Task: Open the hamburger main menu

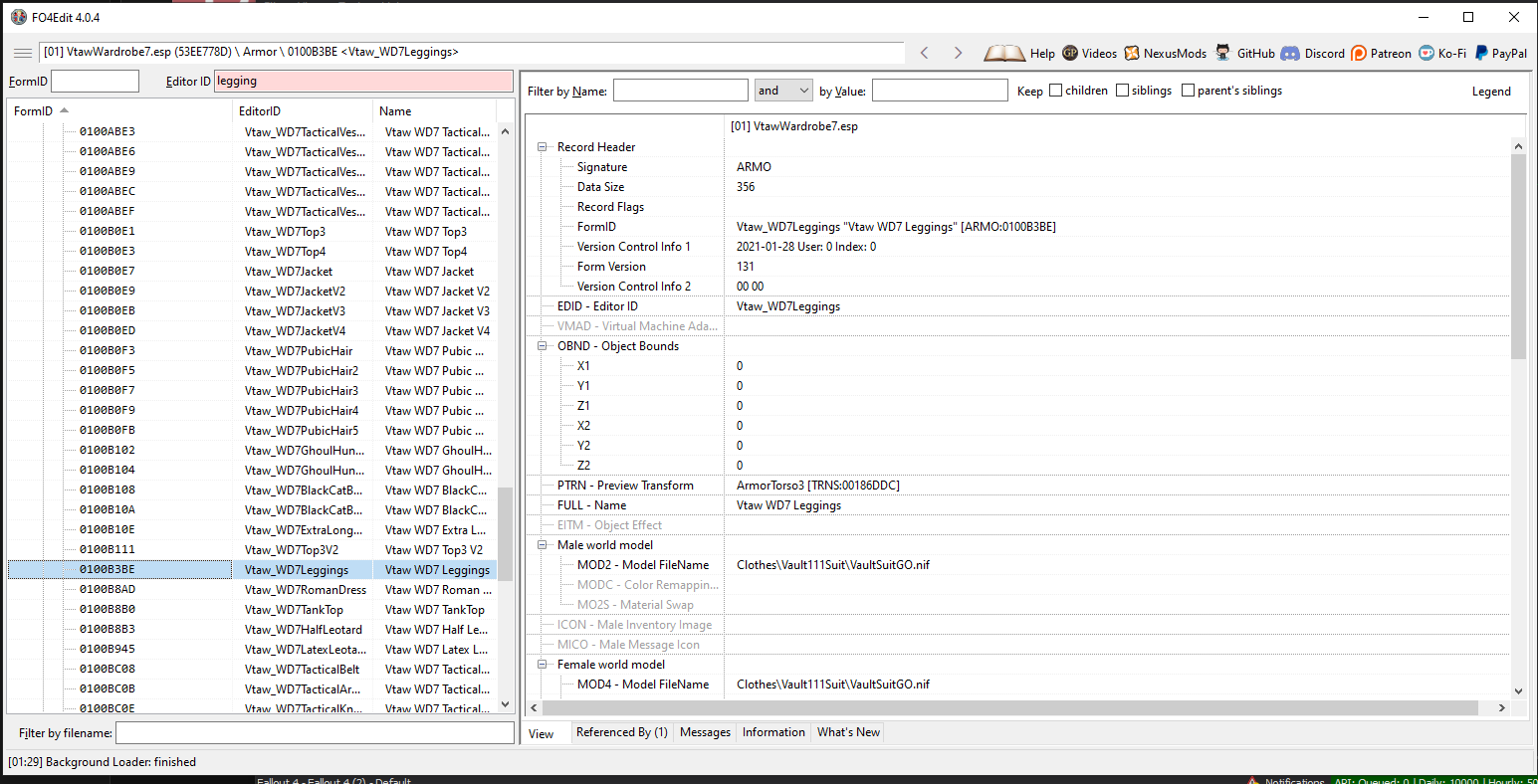Action: tap(22, 53)
